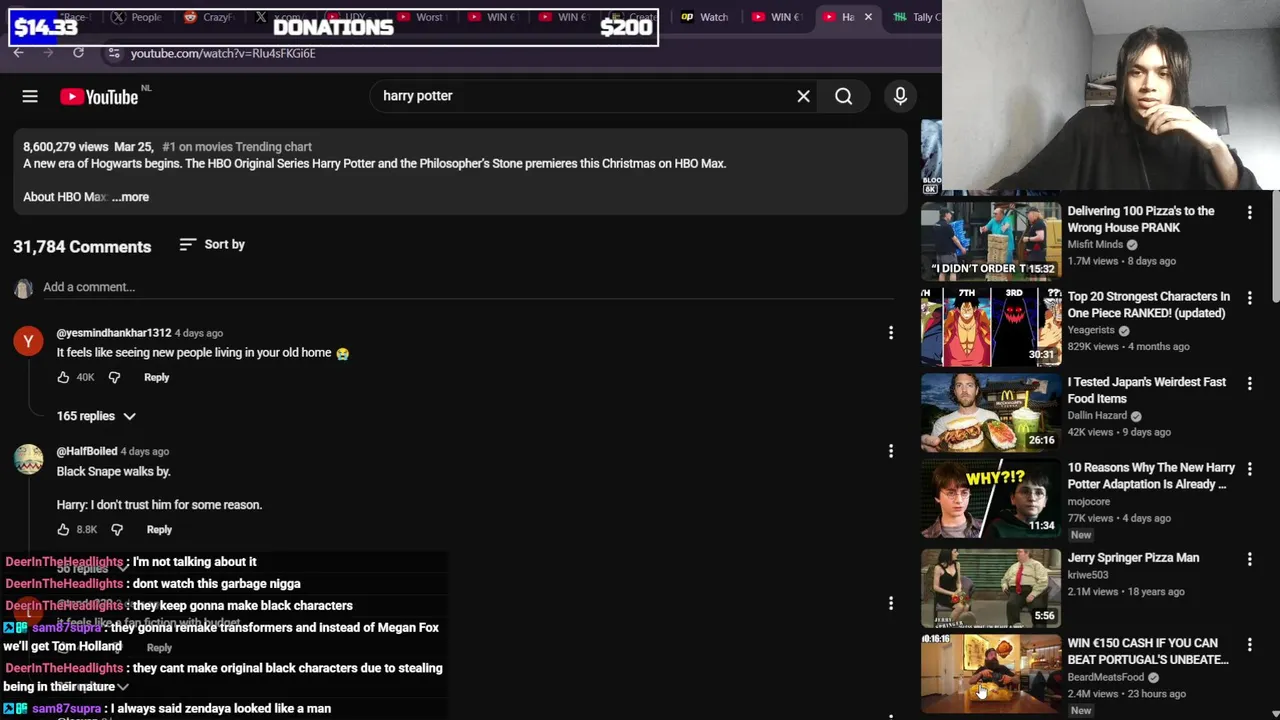Like the yesmindhankhar1312 comment
The height and width of the screenshot is (720, 1280).
(x=63, y=377)
